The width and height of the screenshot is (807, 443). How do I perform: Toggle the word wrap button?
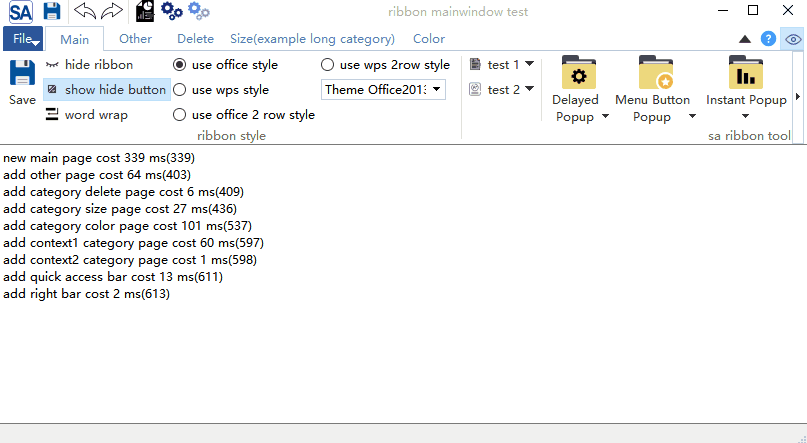87,115
